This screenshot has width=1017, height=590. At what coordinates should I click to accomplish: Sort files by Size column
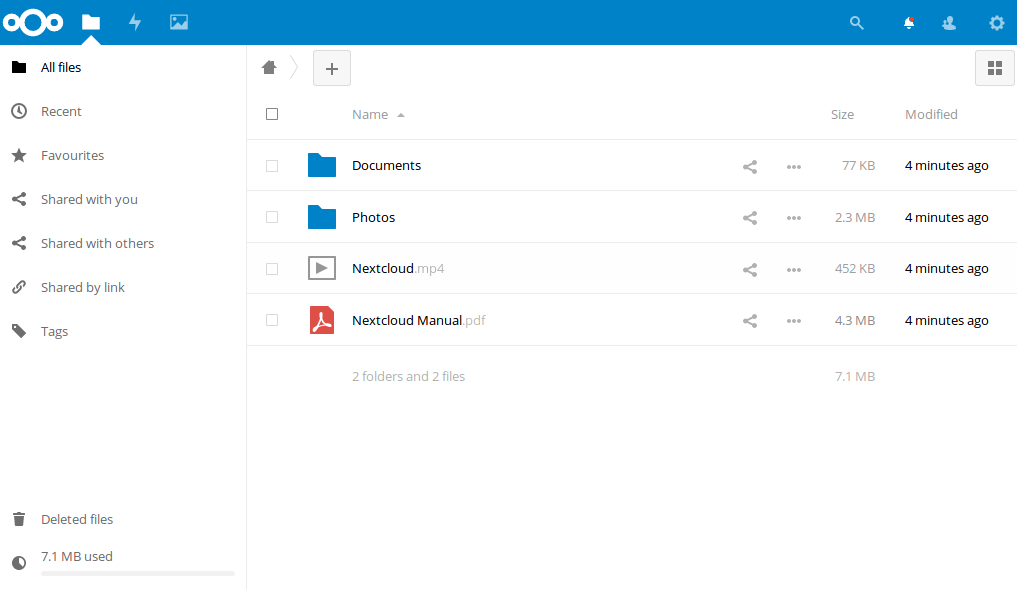(x=842, y=115)
